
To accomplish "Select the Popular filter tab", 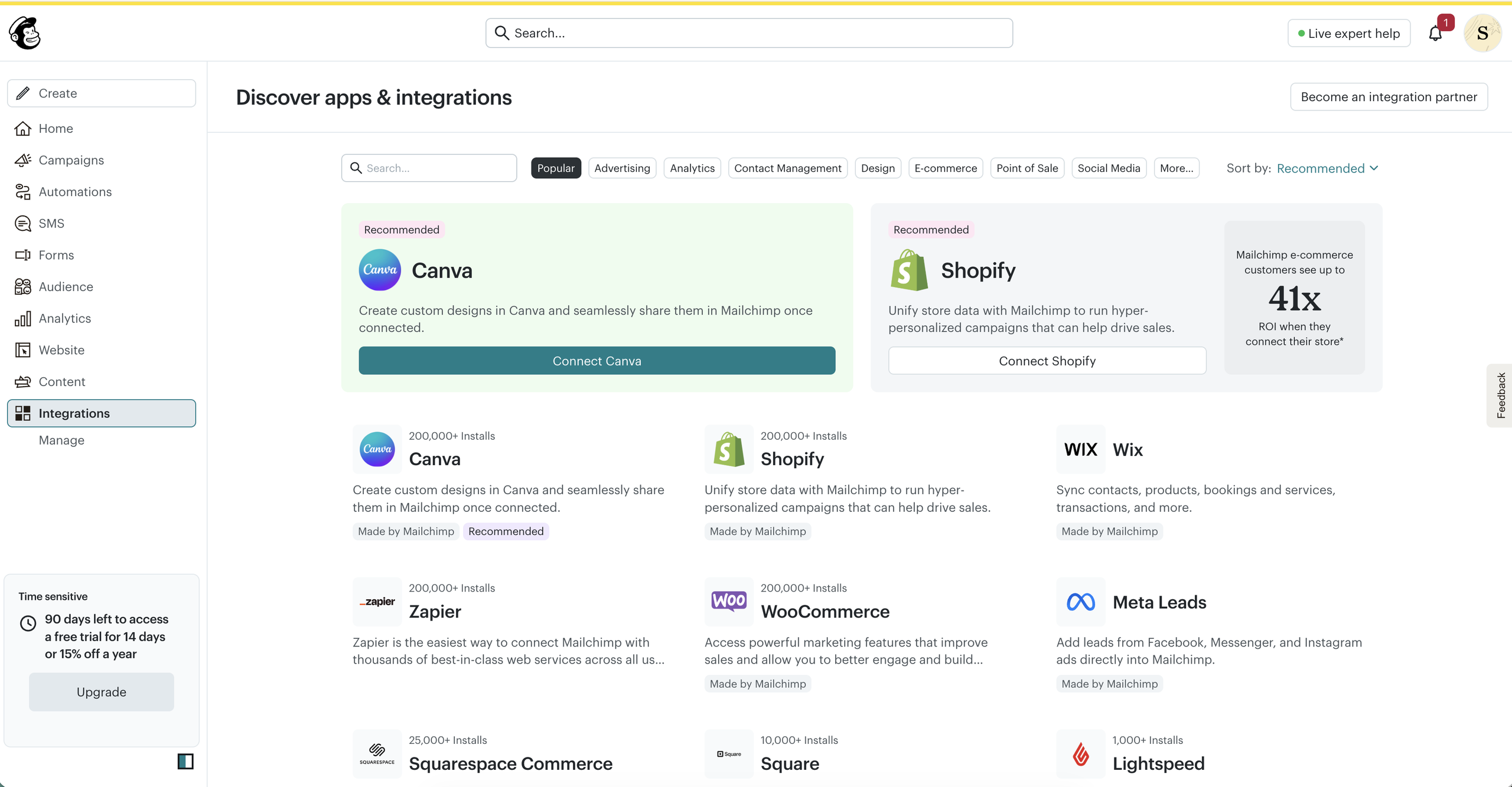I will click(556, 168).
